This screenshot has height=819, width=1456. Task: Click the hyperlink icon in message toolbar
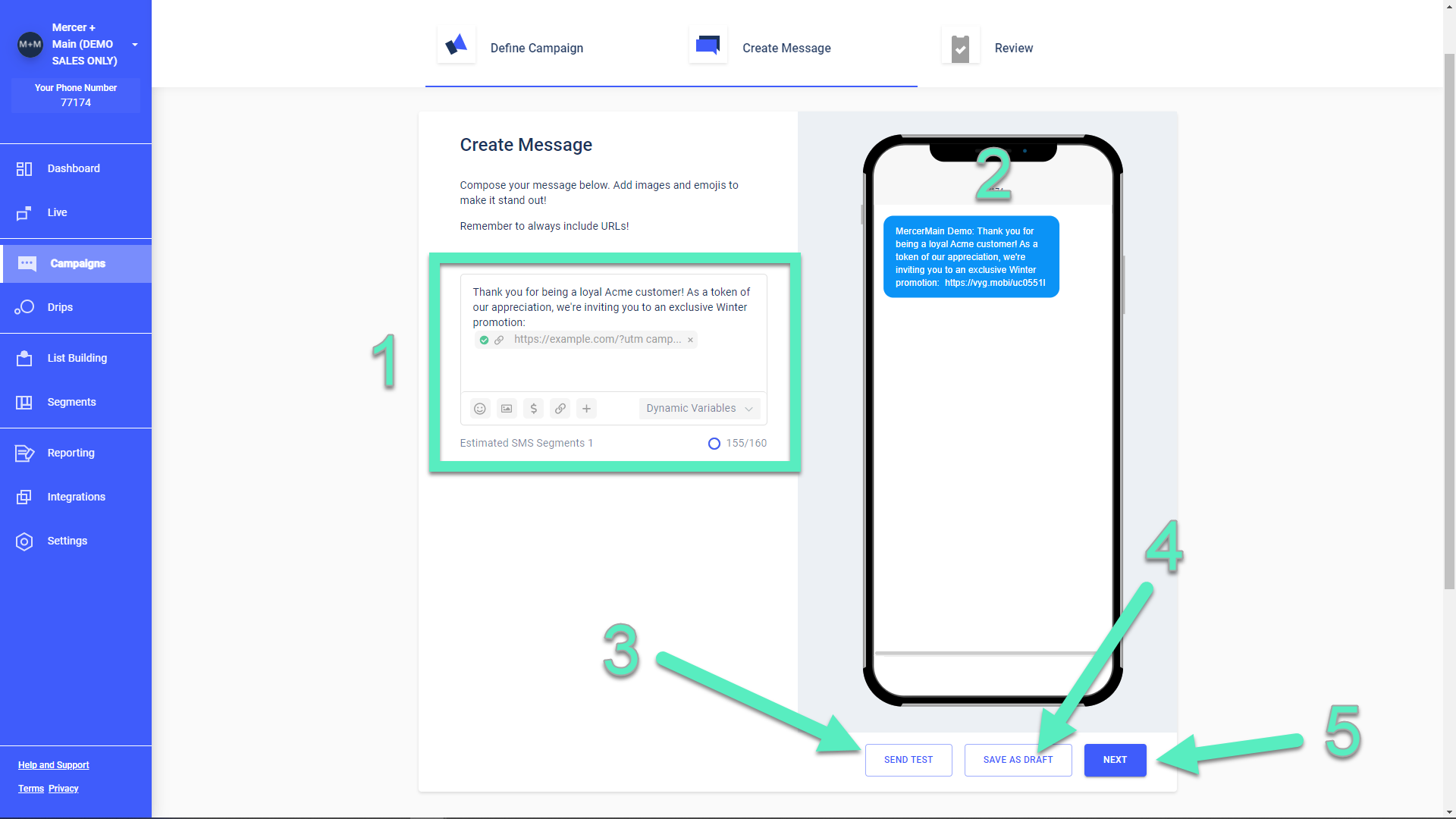(x=560, y=408)
